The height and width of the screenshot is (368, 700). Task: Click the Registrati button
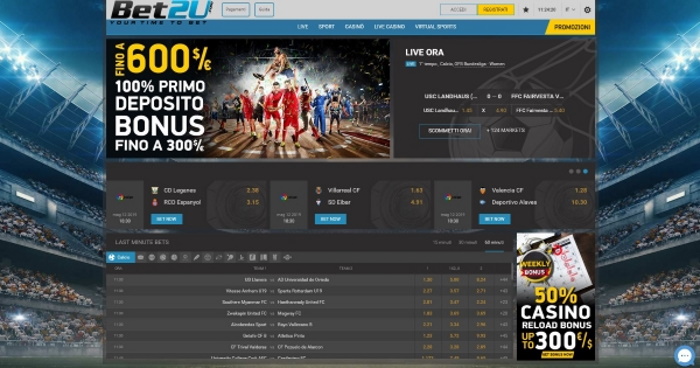click(x=495, y=9)
